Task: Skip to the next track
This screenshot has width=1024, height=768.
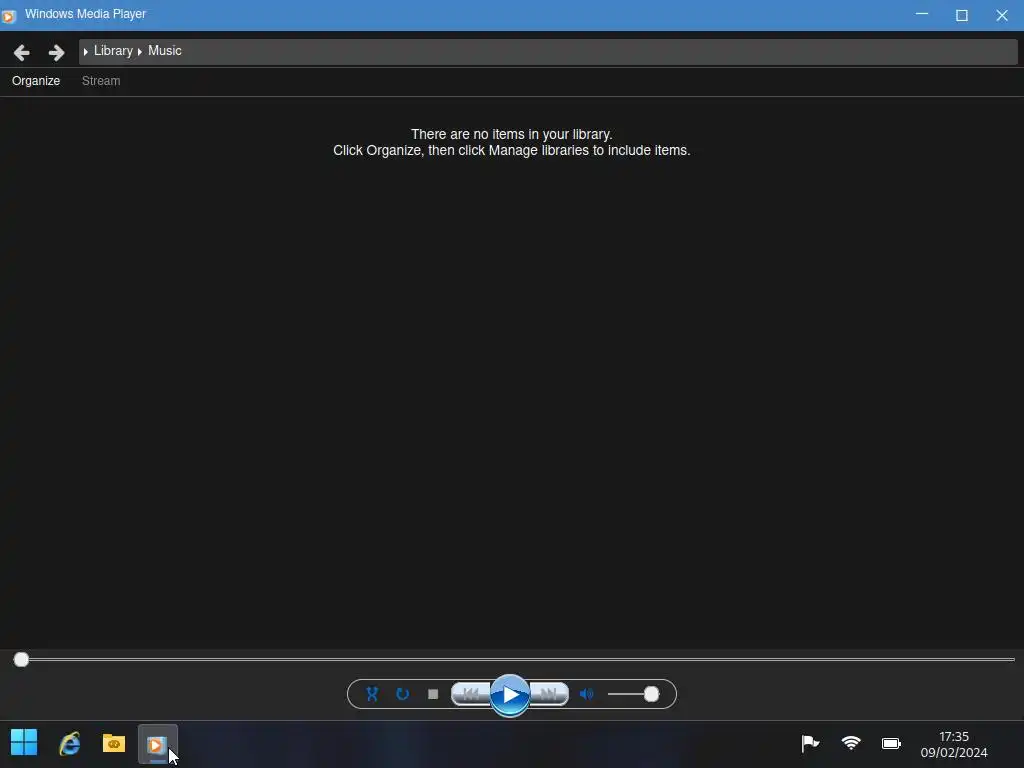Action: pos(549,694)
